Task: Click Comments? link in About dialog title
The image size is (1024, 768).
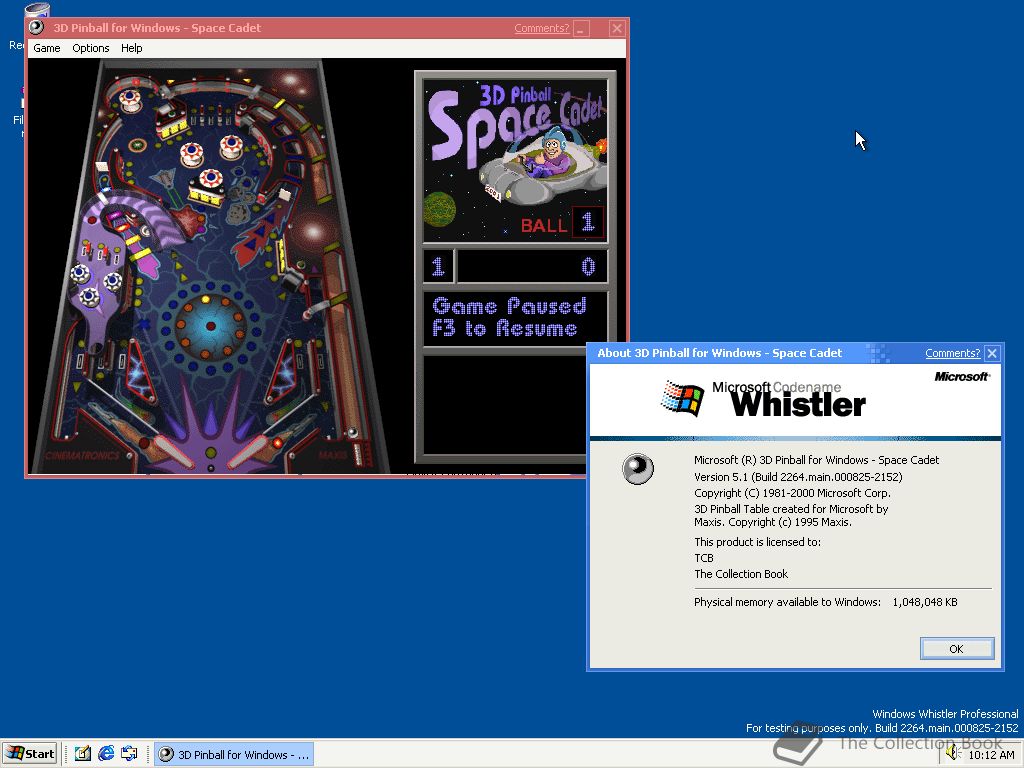Action: (x=952, y=353)
